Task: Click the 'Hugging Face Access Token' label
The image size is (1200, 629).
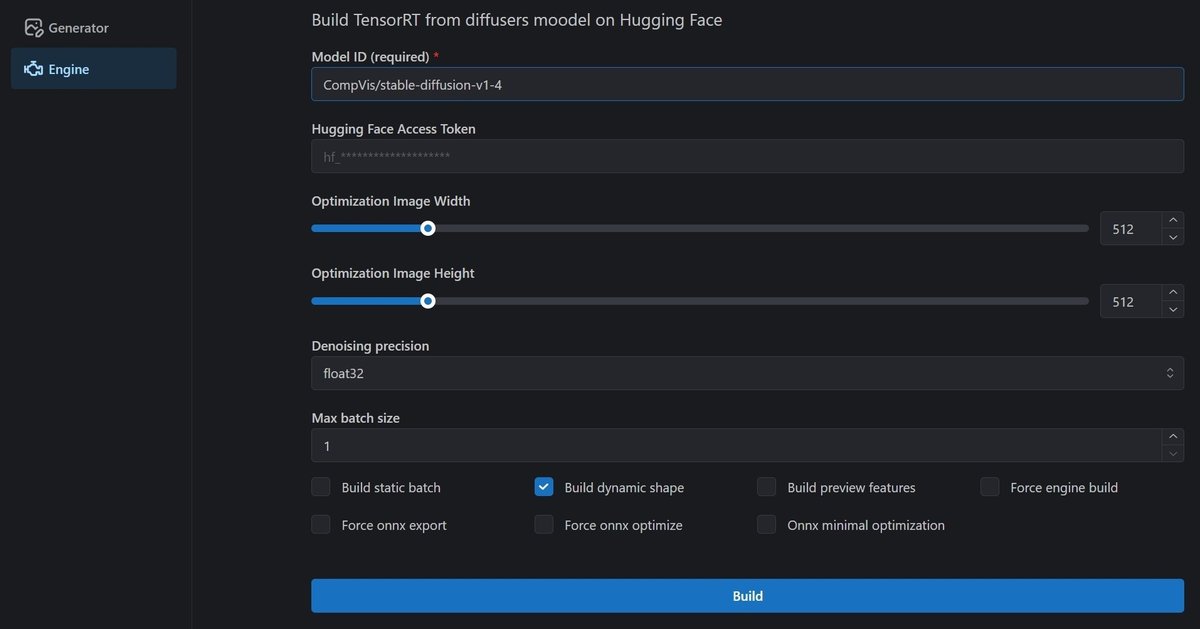Action: click(393, 129)
